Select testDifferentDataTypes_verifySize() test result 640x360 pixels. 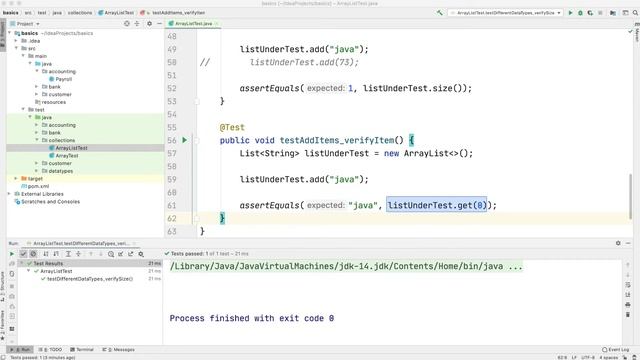87,279
